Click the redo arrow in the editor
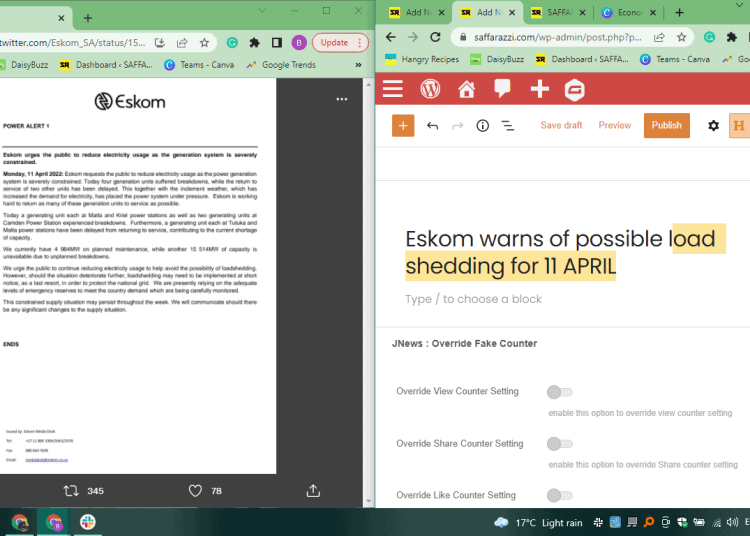 tap(458, 126)
